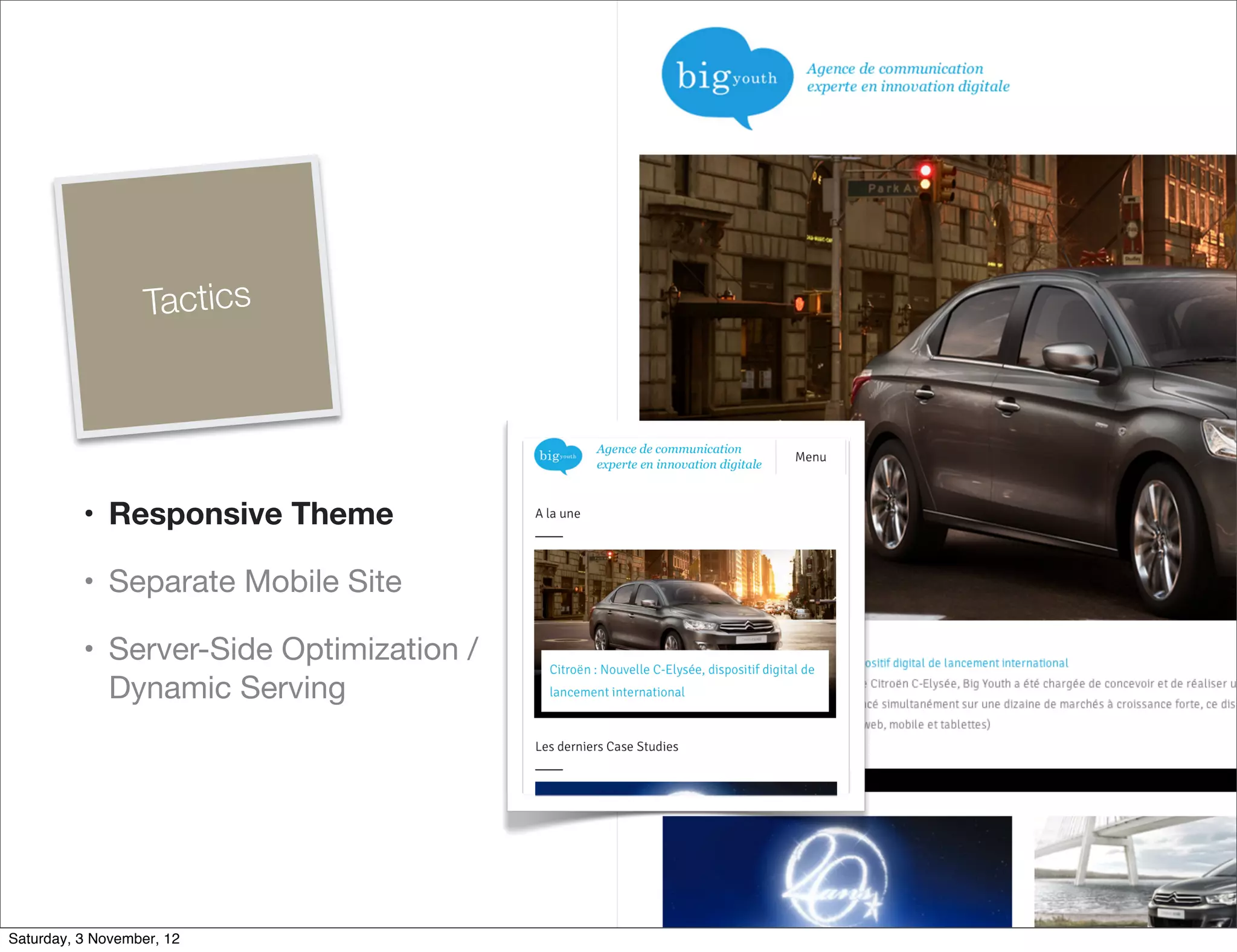Viewport: 1237px width, 952px height.
Task: Click the 'Citroën C-Elysée, Big Youth' paragraph line
Action: tap(1051, 684)
